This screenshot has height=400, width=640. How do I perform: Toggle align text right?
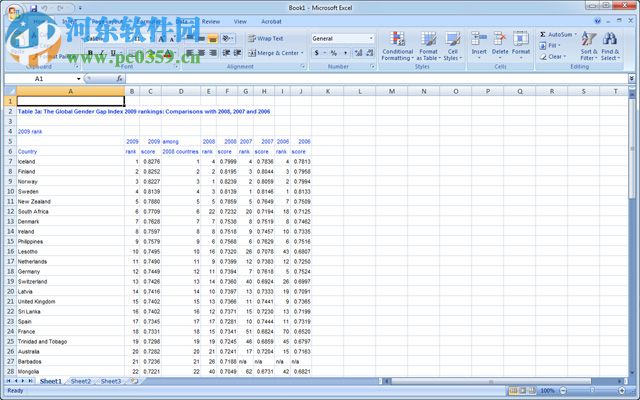click(x=213, y=53)
